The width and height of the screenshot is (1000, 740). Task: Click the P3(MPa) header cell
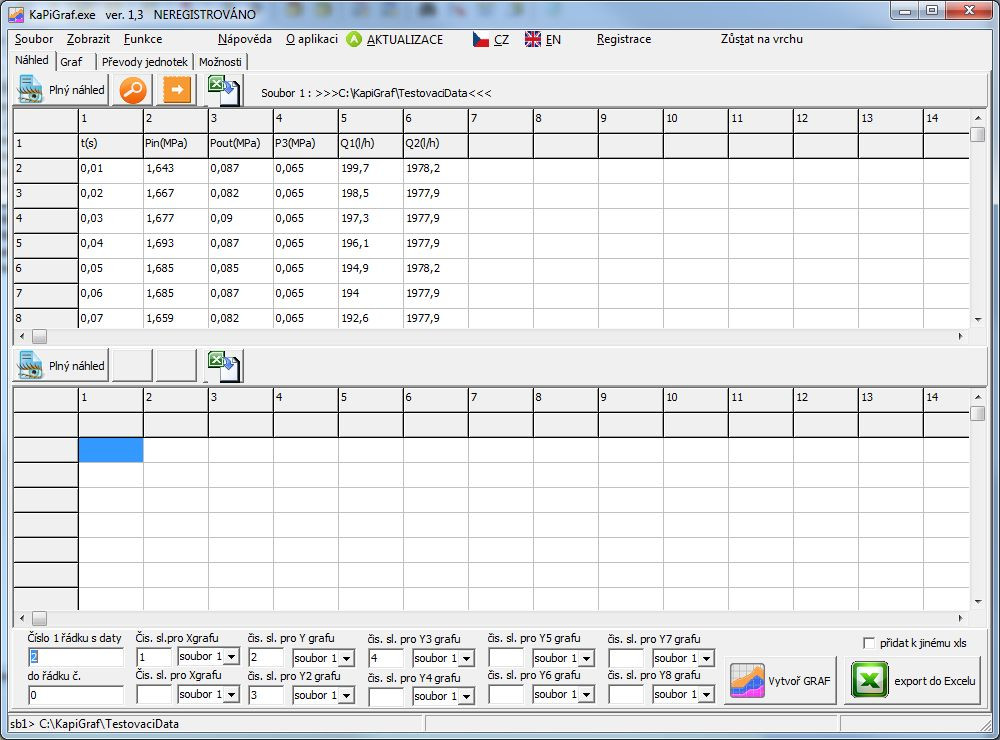pos(306,144)
